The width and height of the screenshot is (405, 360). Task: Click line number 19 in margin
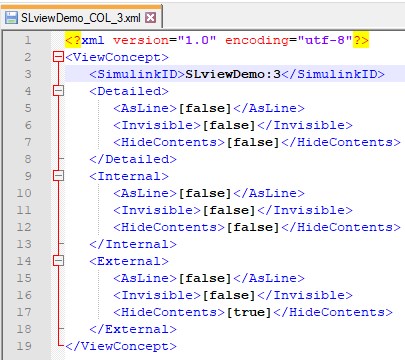24,346
